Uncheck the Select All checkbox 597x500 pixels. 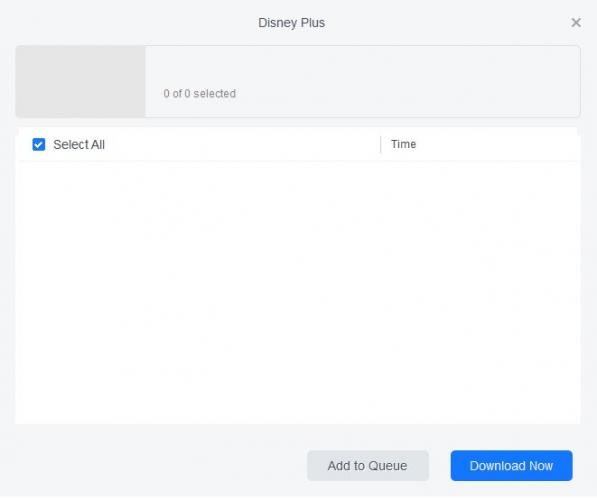point(38,144)
